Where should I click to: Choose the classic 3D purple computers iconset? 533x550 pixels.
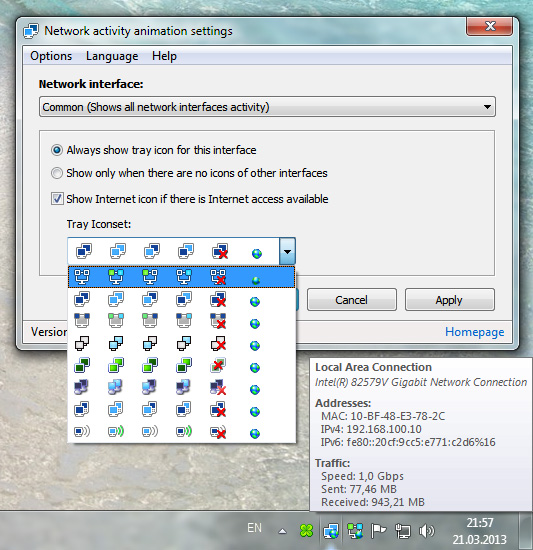[181, 388]
